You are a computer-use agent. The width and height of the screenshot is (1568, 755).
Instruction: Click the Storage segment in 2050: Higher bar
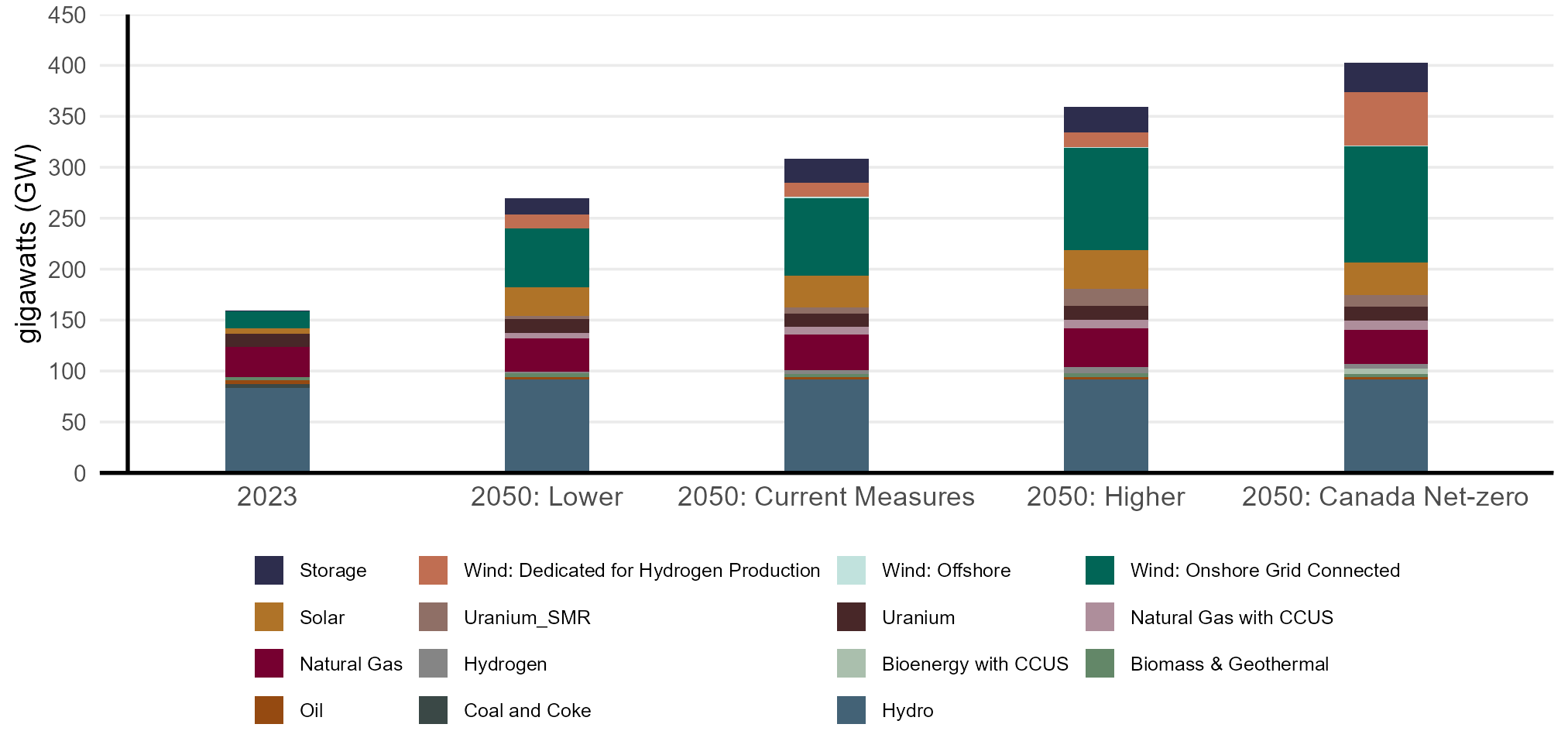pyautogui.click(x=1106, y=119)
